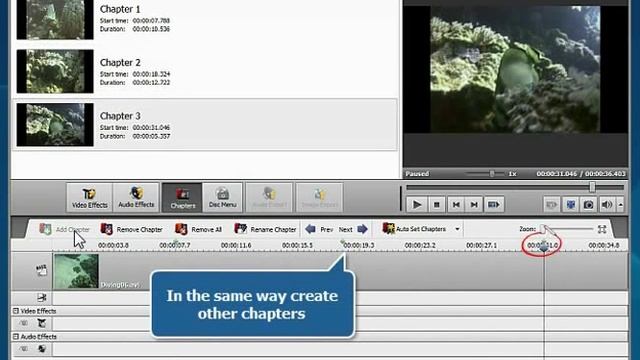Select Chapter 2 thumbnail
640x360 pixels.
(55, 71)
